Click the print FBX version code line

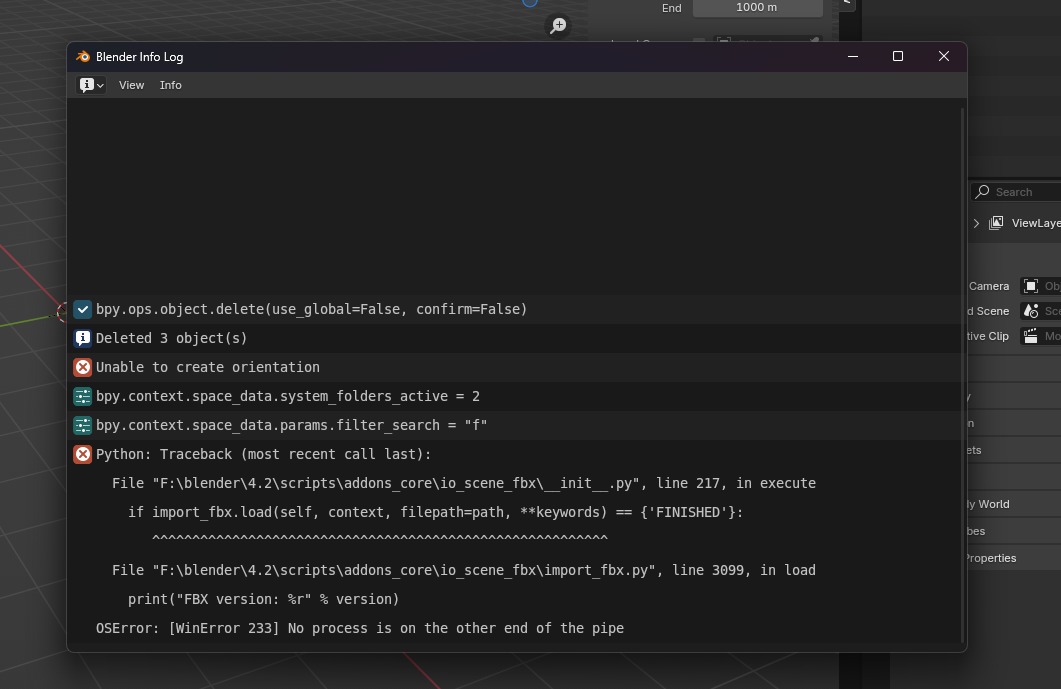coord(263,599)
